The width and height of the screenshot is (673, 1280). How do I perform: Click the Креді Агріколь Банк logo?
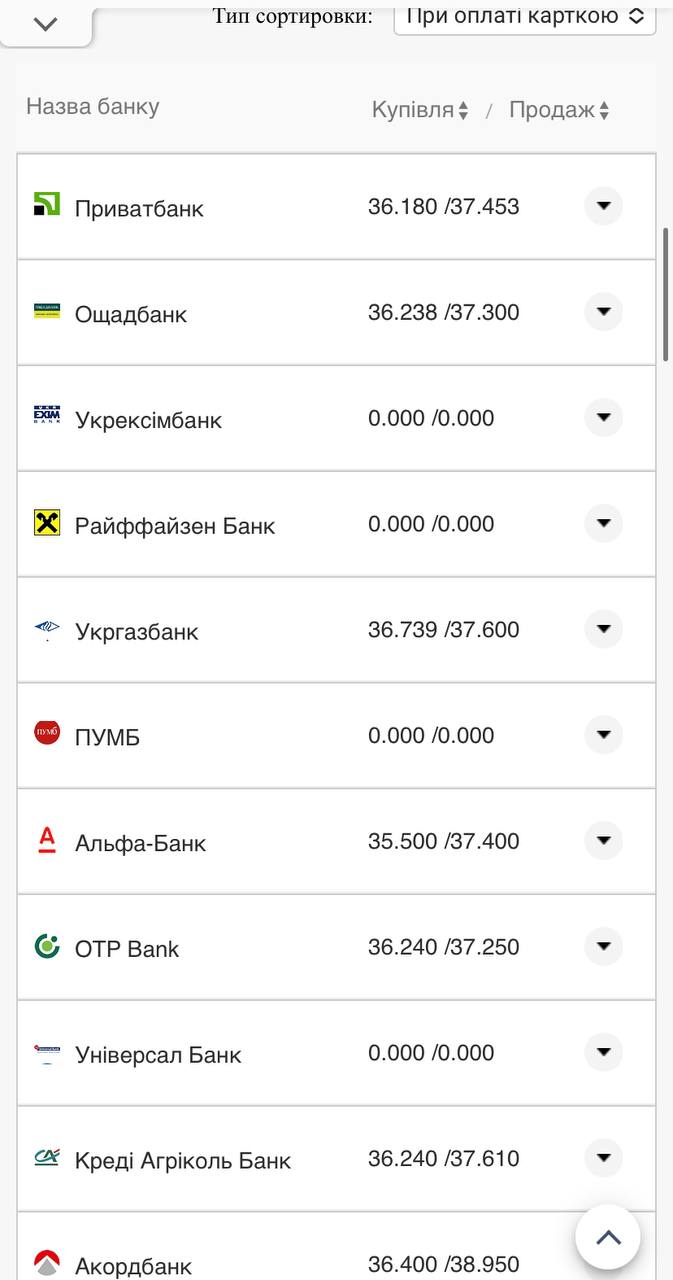pos(47,1157)
